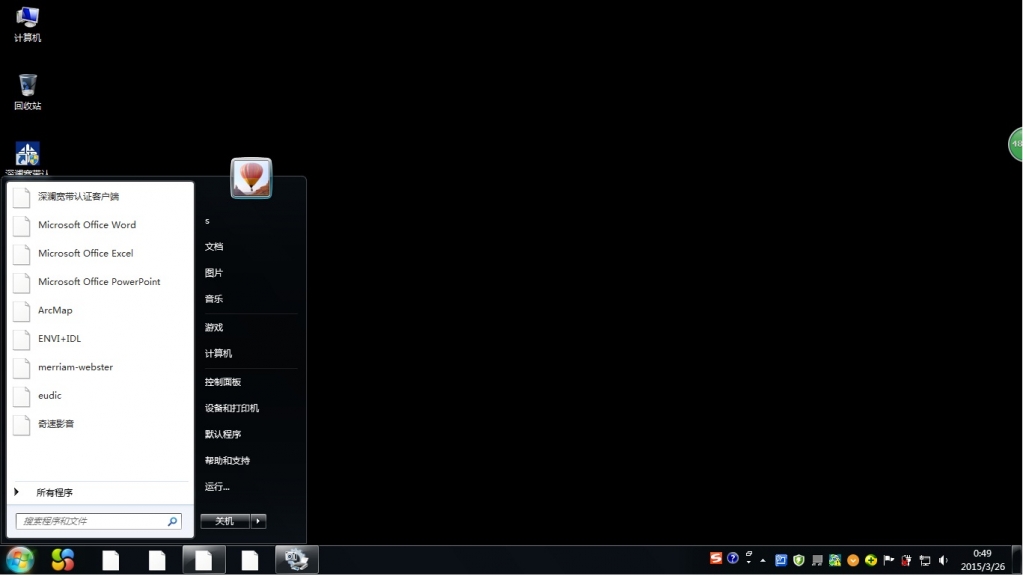
Task: Launch Microsoft Office Word from Start menu
Action: [x=87, y=225]
